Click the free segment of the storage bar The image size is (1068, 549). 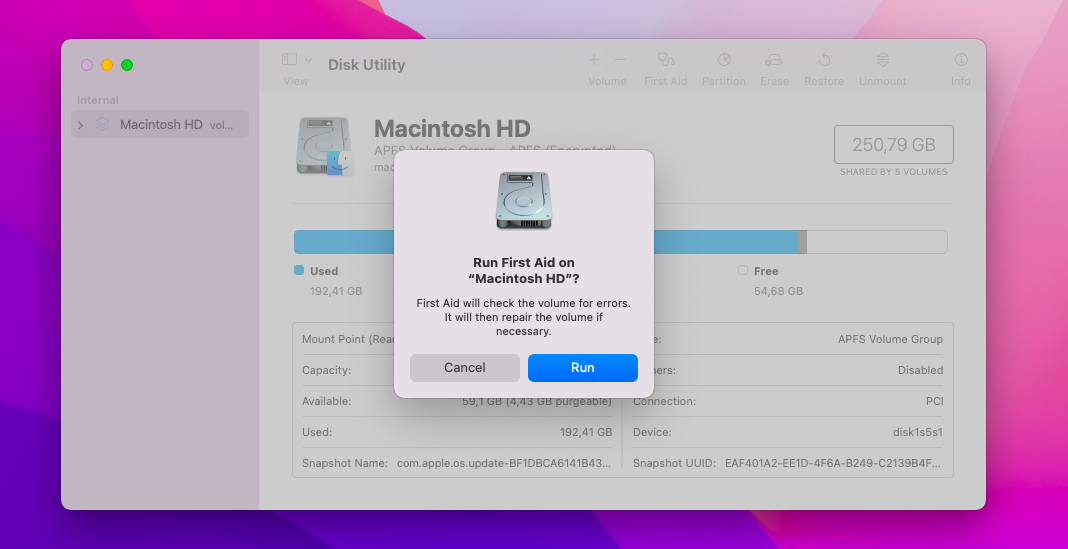(877, 242)
